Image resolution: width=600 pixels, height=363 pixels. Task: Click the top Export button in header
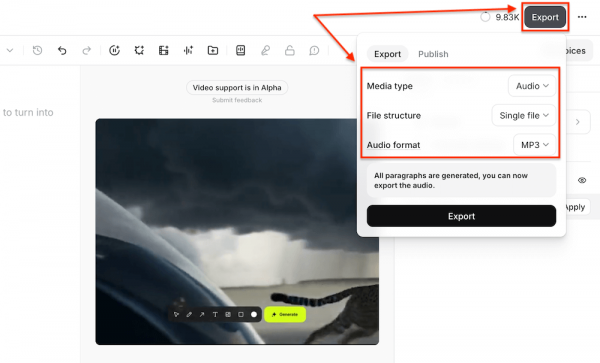coord(545,17)
